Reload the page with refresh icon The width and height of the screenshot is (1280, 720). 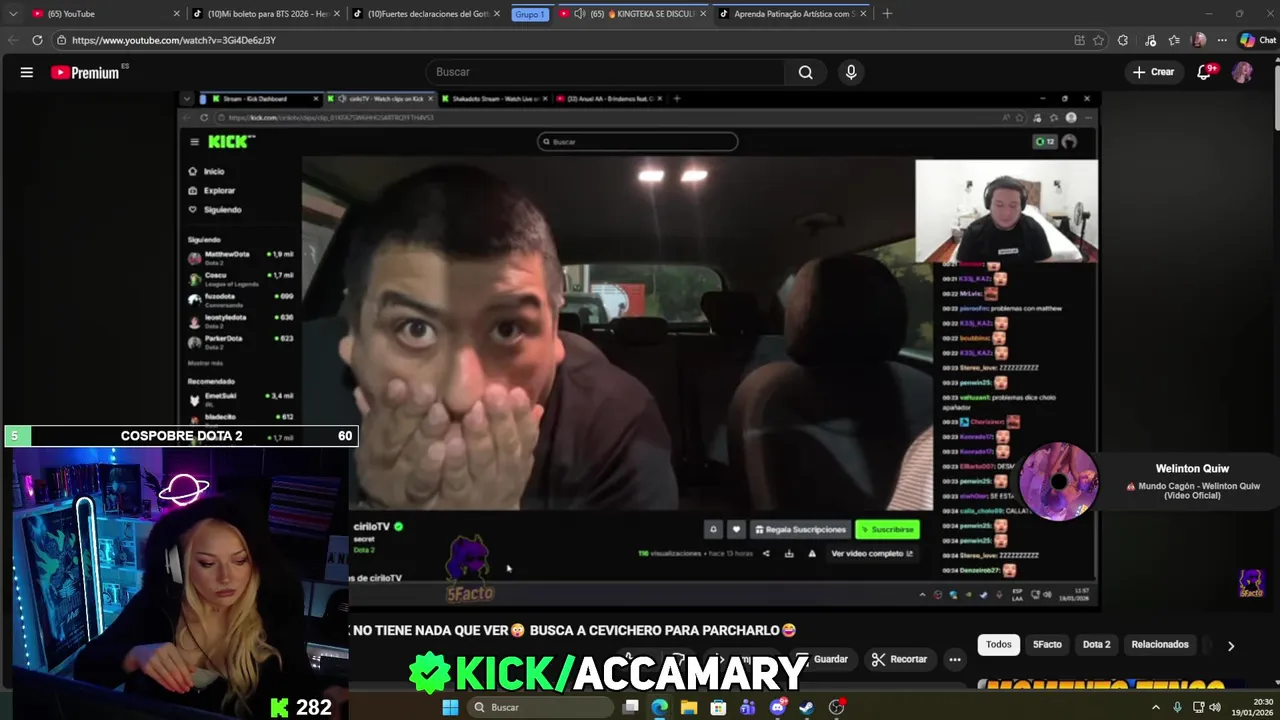coord(37,40)
